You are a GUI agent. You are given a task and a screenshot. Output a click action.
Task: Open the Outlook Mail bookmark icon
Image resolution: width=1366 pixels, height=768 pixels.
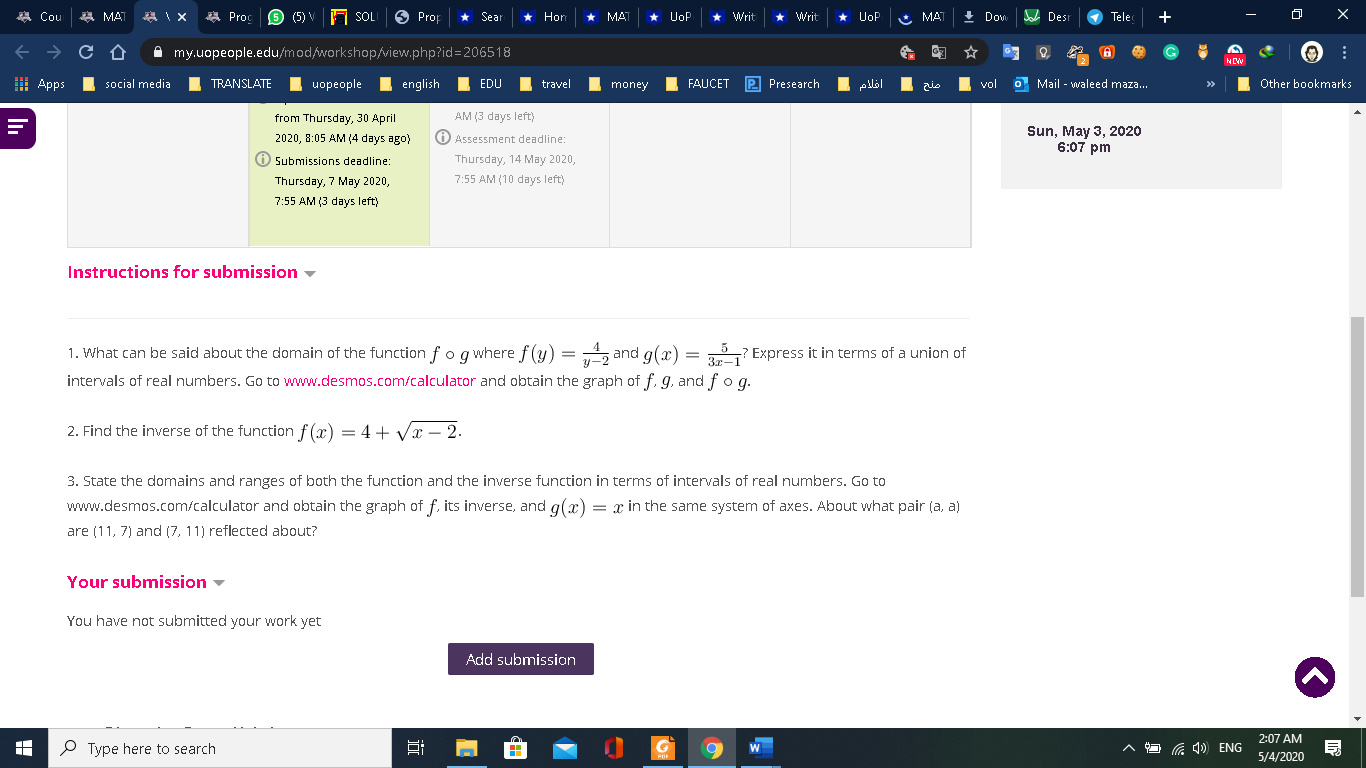[x=1021, y=84]
